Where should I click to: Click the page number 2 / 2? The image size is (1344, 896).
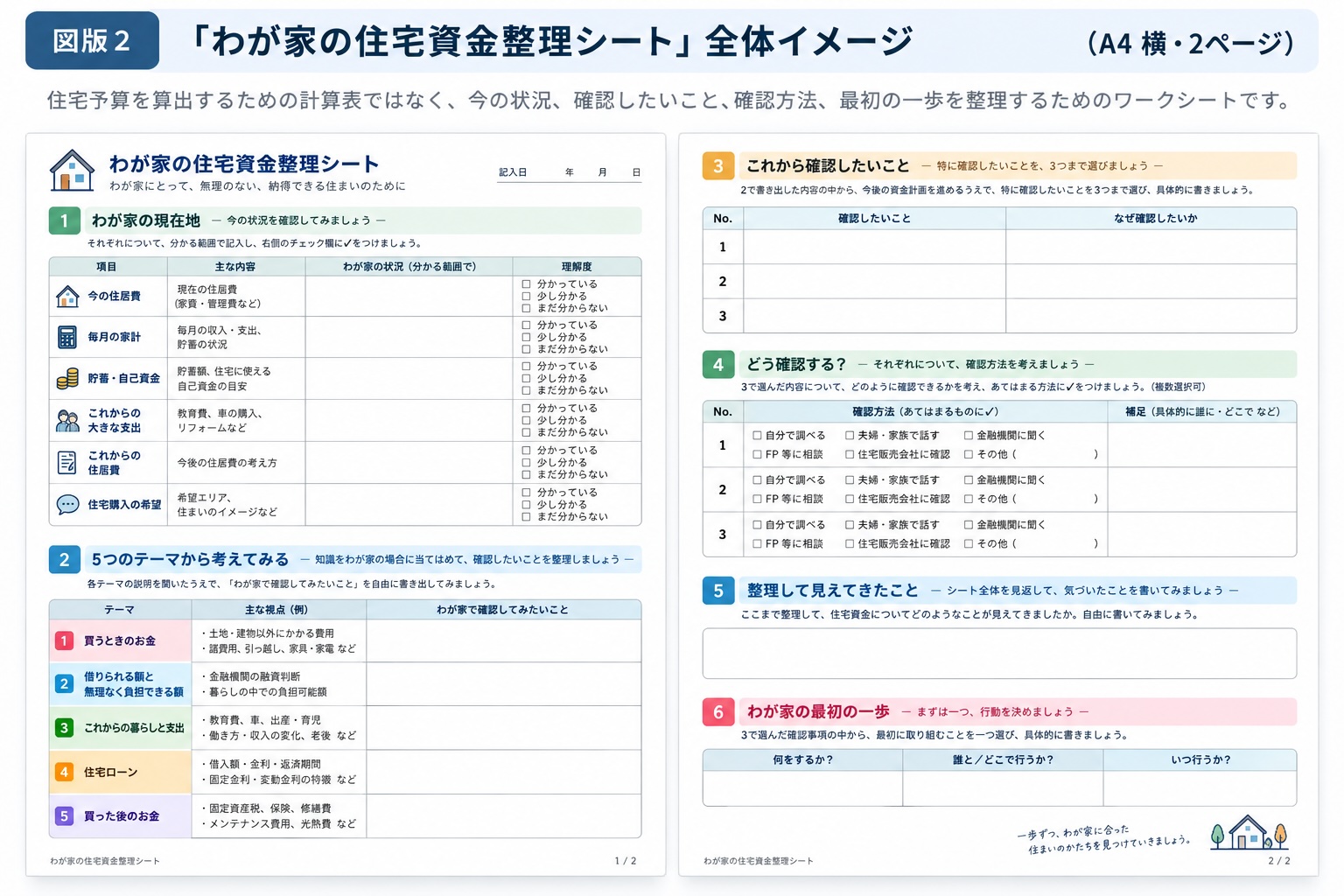[x=1279, y=861]
